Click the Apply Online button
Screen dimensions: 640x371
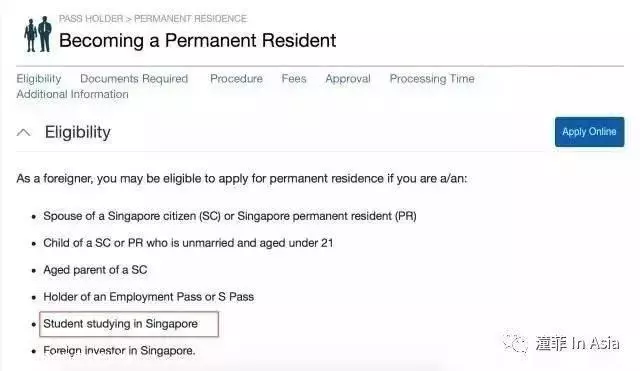click(x=589, y=132)
